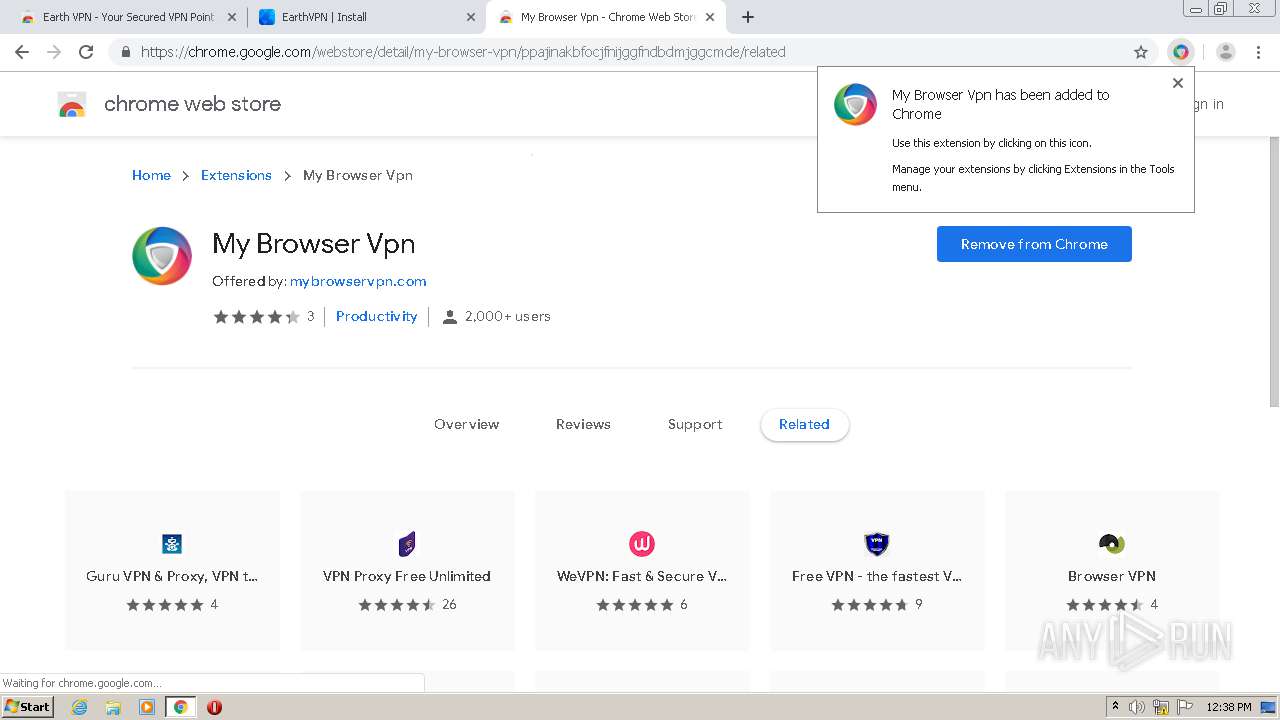Open the Reviews tab
This screenshot has height=720, width=1280.
pos(583,424)
